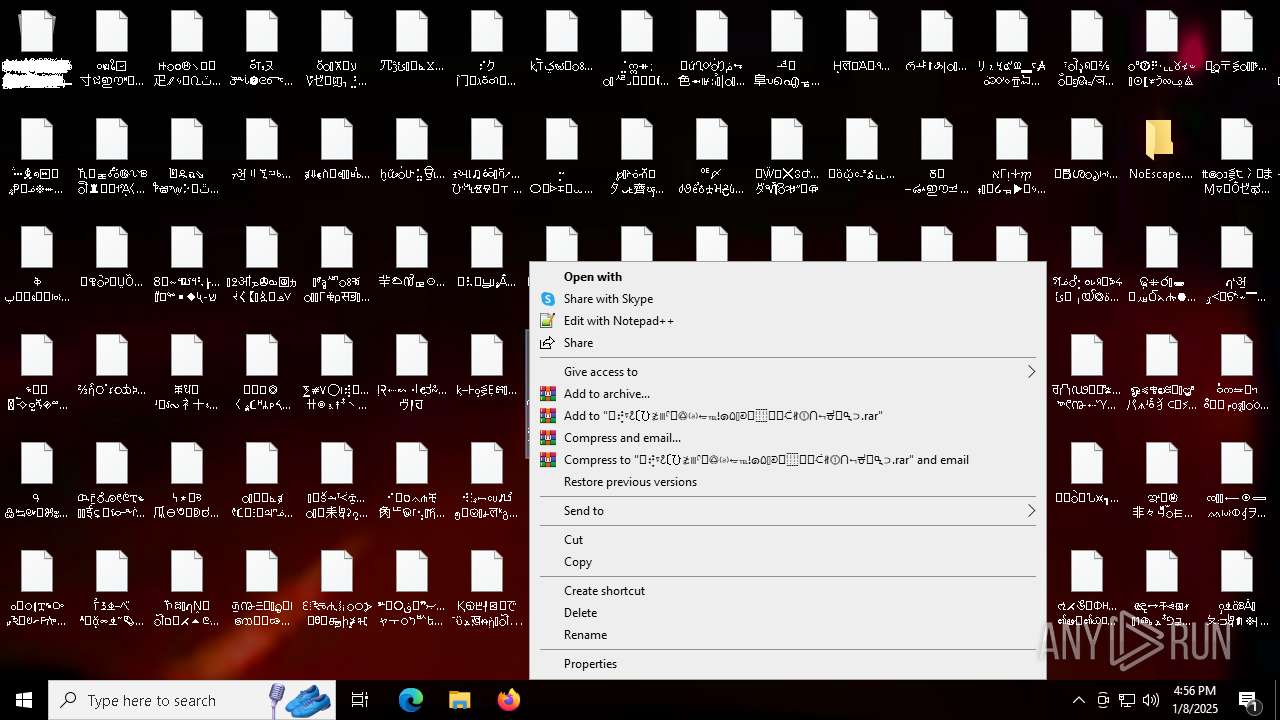Launch Firefox from the taskbar
1280x720 pixels.
click(509, 700)
